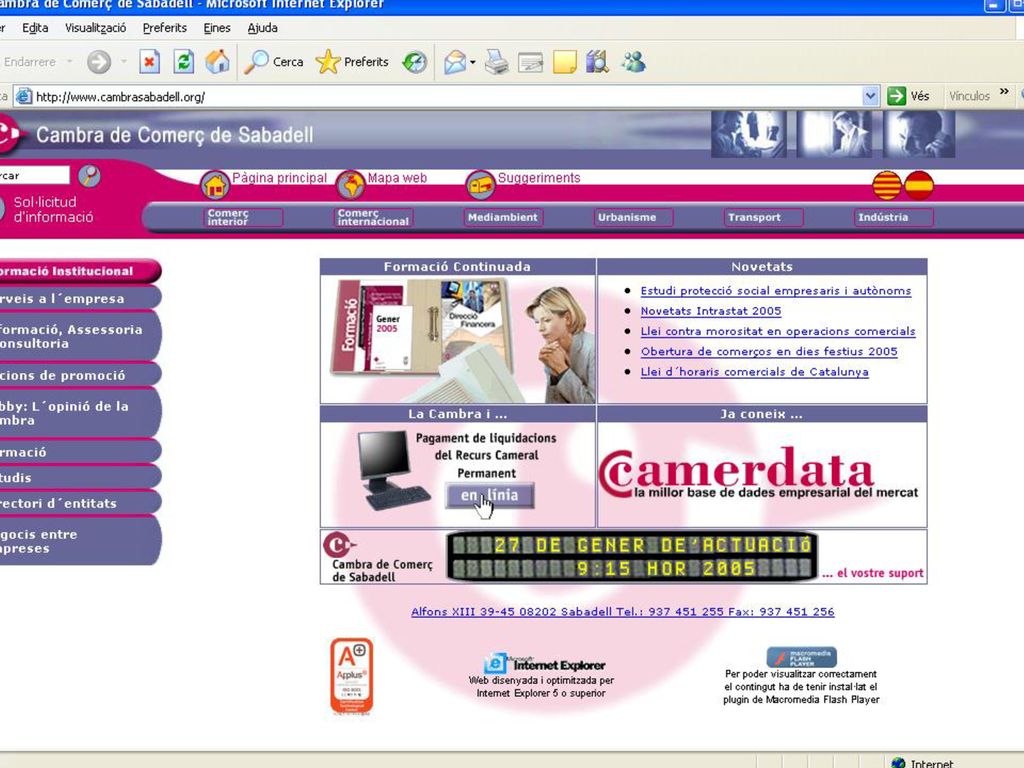Select the Spanish flag language icon

pos(919,185)
